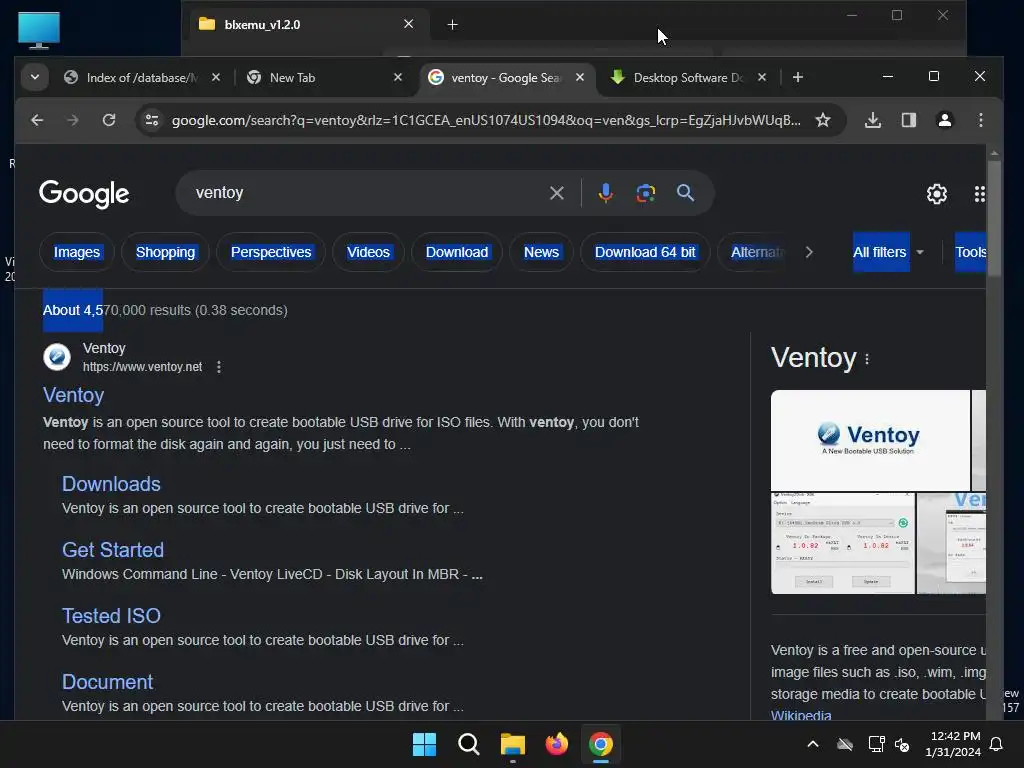1024x768 pixels.
Task: Search by image with Google Lens icon
Action: [645, 193]
